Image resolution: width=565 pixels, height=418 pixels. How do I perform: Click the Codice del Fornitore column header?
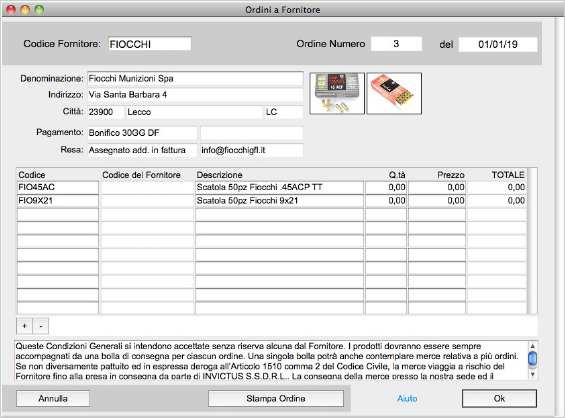[141, 175]
